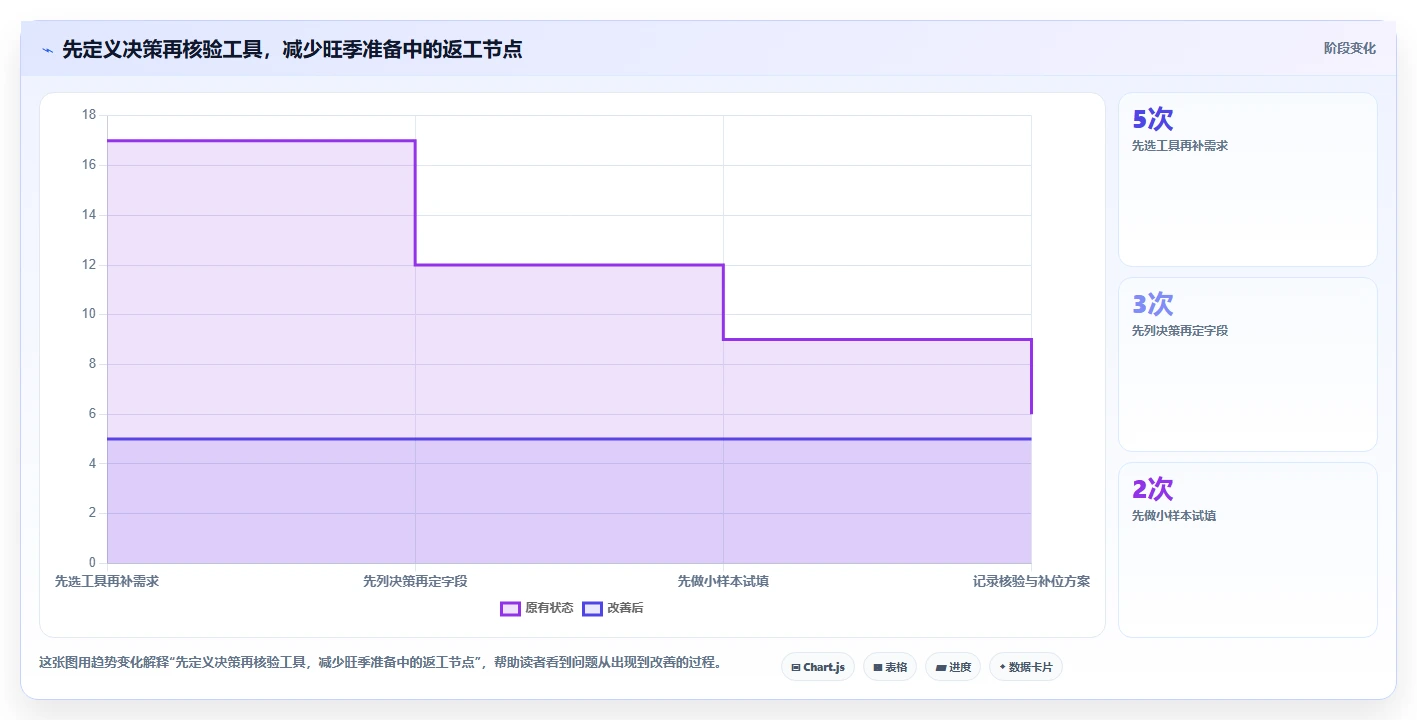Viewport: 1417px width, 720px height.
Task: Click the 阶段变化 label in header
Action: point(1349,48)
